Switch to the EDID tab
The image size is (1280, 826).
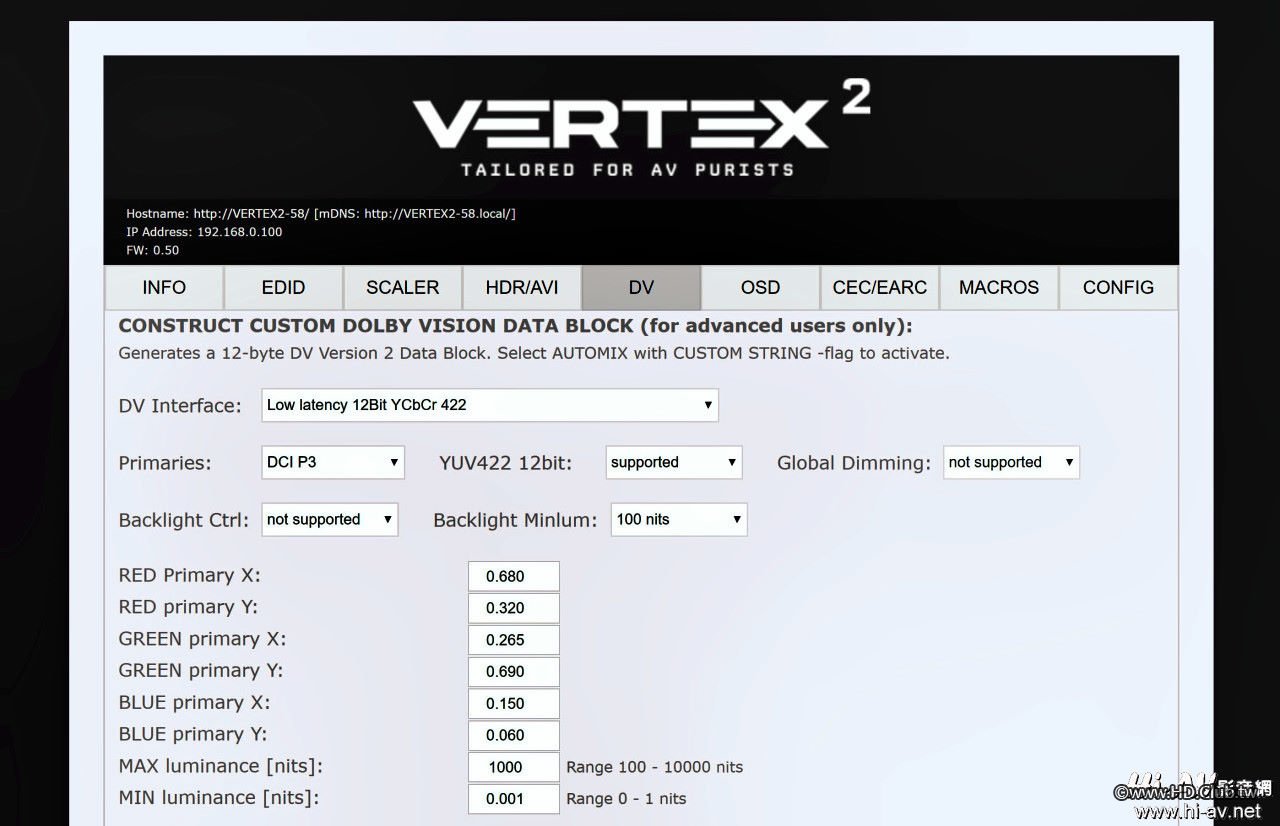pos(283,287)
